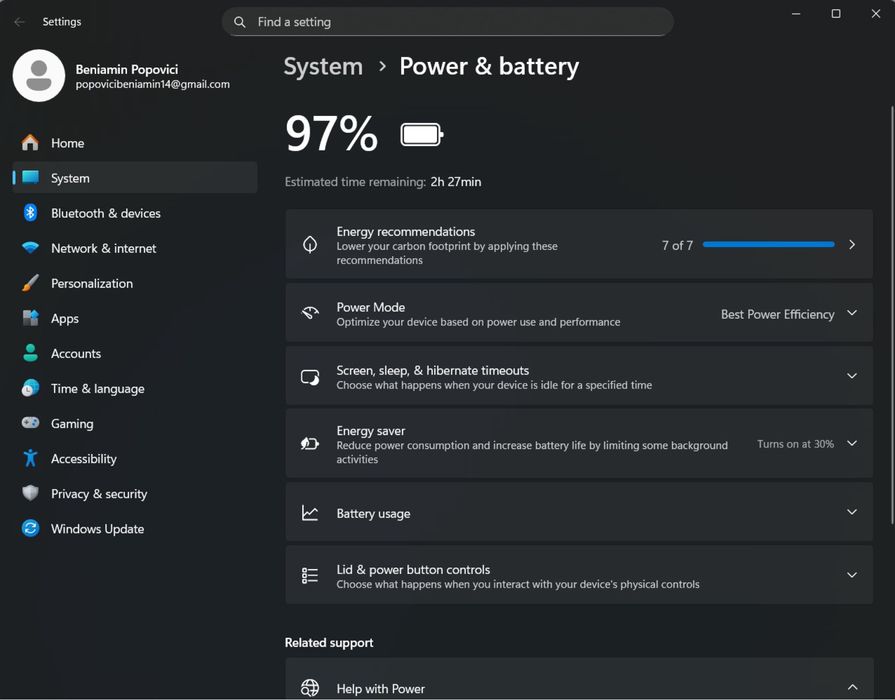Click the popovicibeniamin14@gmail.com email text

152,85
